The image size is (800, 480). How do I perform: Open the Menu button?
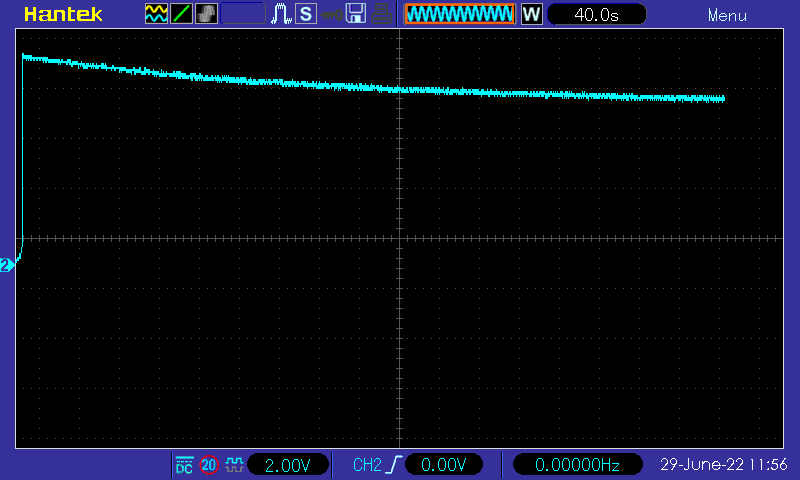(727, 16)
